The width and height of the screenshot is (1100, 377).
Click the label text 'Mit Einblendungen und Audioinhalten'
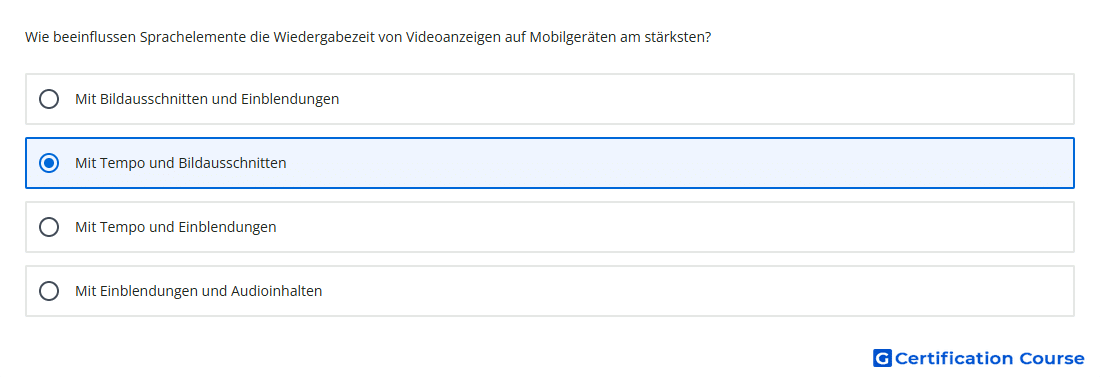(x=199, y=291)
